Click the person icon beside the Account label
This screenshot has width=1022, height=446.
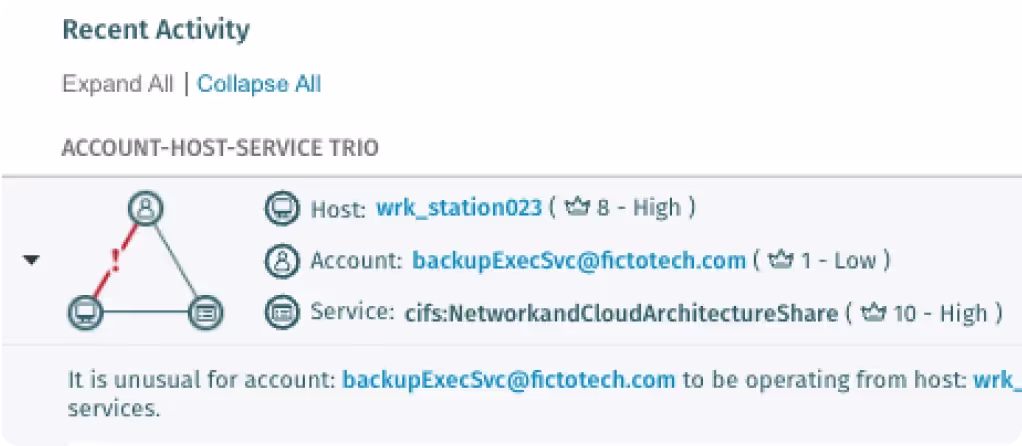(x=282, y=261)
